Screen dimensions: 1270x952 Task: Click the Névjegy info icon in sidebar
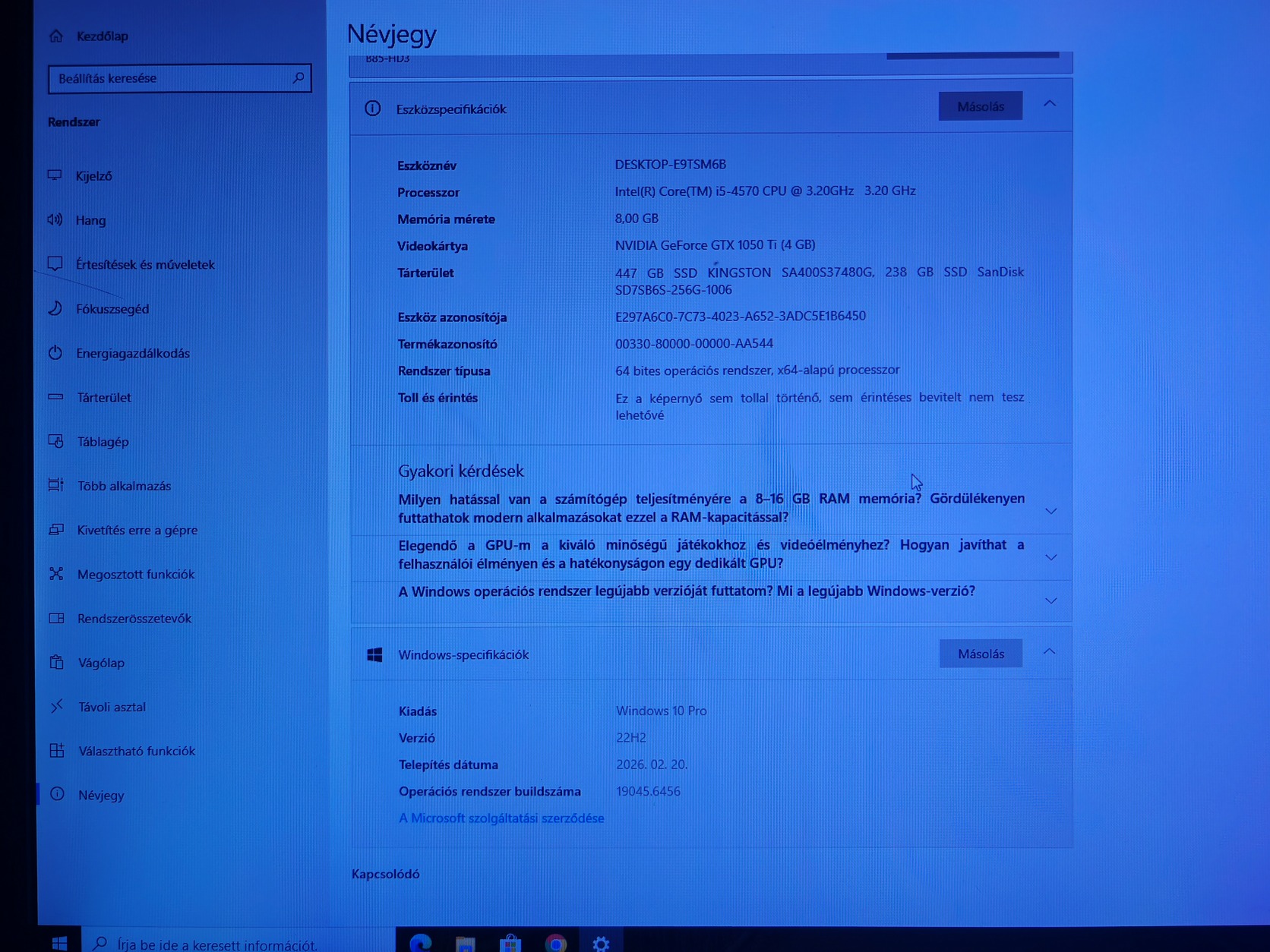coord(57,794)
